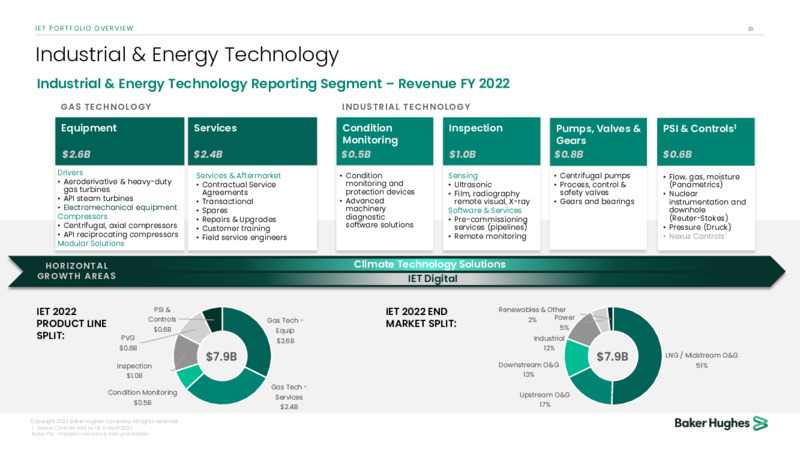The image size is (800, 450).
Task: Click the 'GAS TECHNOLOGY' section label
Action: click(x=106, y=107)
